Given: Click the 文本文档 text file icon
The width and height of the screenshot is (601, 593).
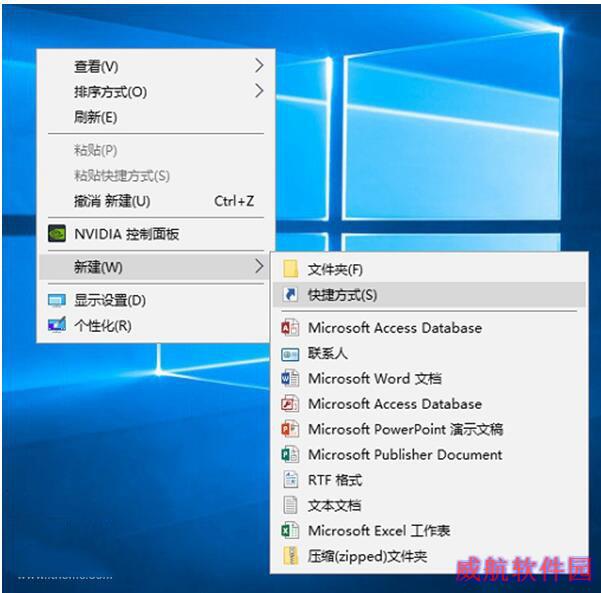Looking at the screenshot, I should pyautogui.click(x=290, y=505).
